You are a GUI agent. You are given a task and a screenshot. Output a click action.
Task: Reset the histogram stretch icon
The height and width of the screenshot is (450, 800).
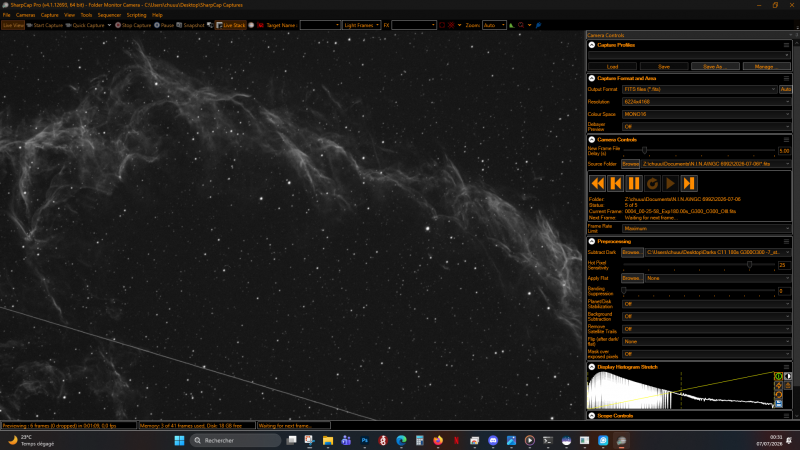click(x=778, y=395)
